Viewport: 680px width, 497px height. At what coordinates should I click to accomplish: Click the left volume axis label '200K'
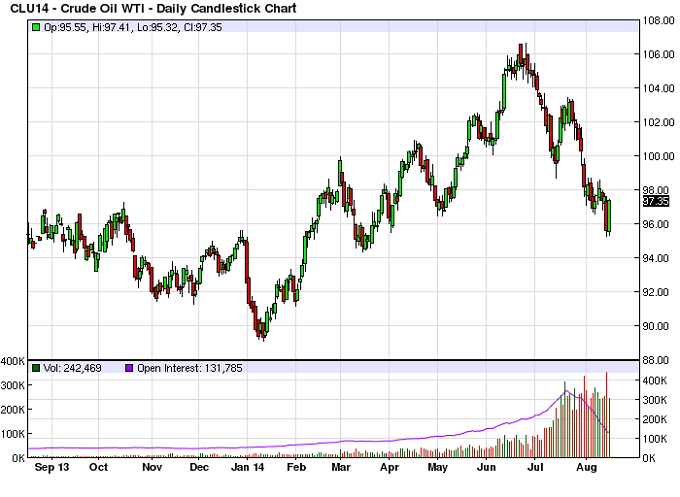click(13, 409)
